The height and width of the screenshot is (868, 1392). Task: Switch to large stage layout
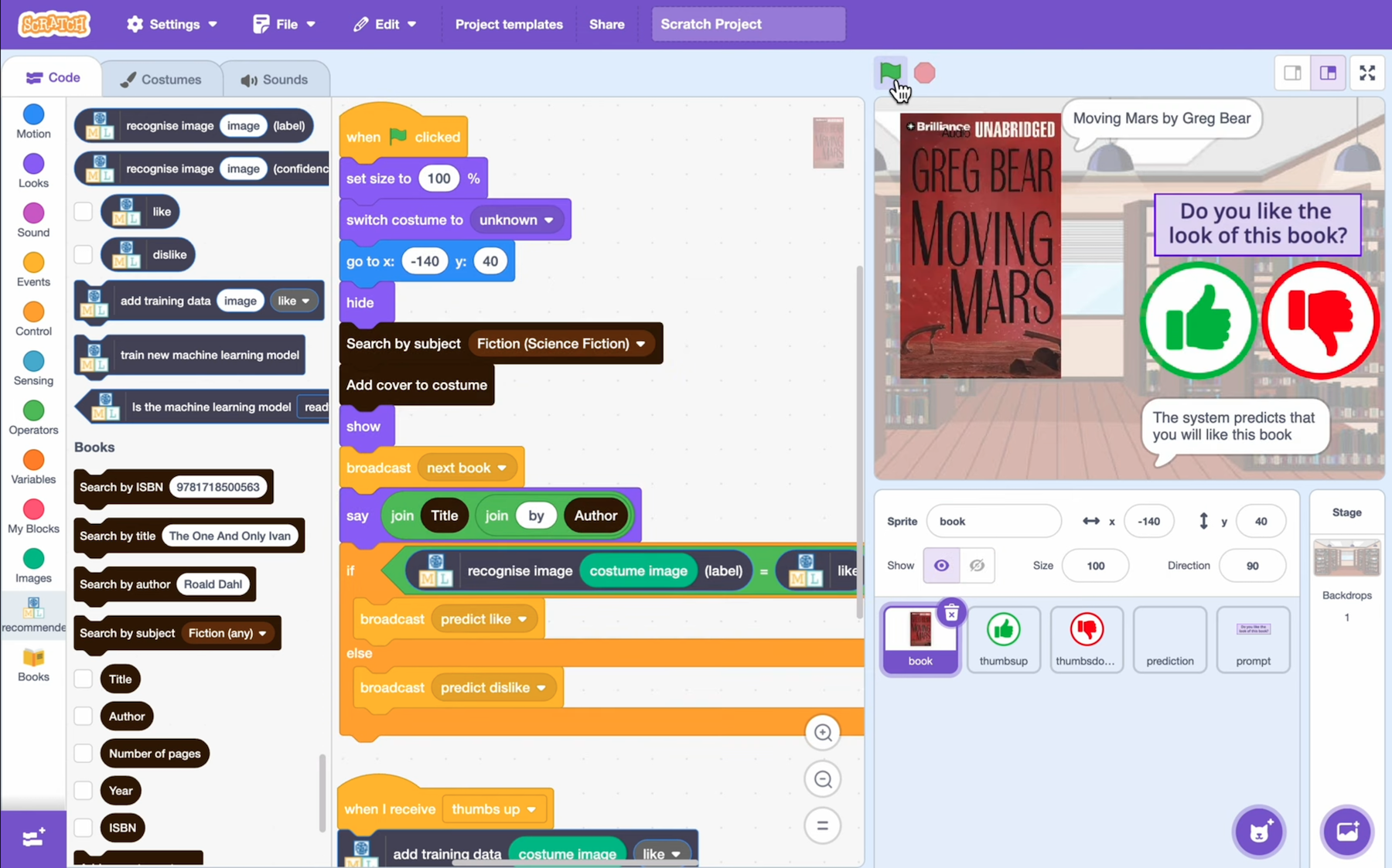(x=1328, y=73)
